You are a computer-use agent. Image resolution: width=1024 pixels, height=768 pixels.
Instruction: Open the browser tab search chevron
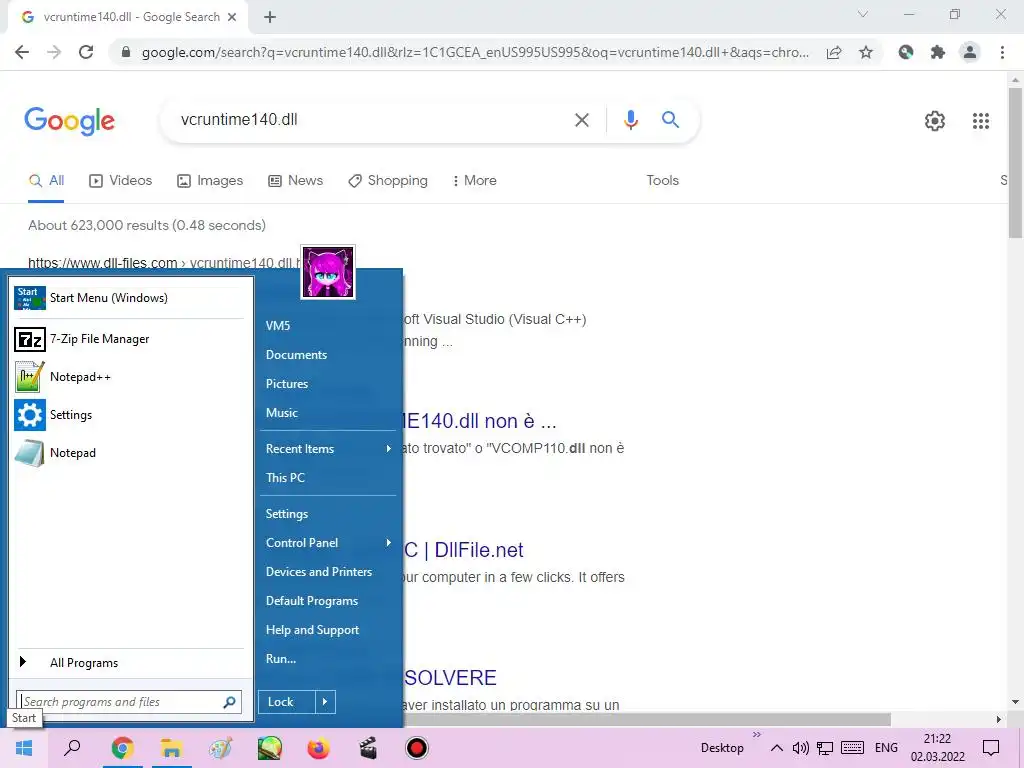(863, 14)
